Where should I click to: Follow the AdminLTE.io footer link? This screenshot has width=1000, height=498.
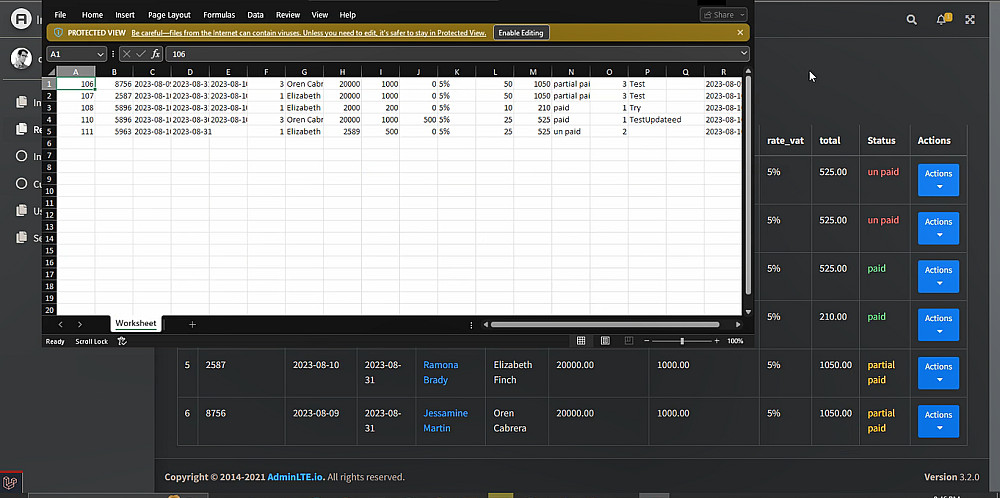(x=296, y=477)
